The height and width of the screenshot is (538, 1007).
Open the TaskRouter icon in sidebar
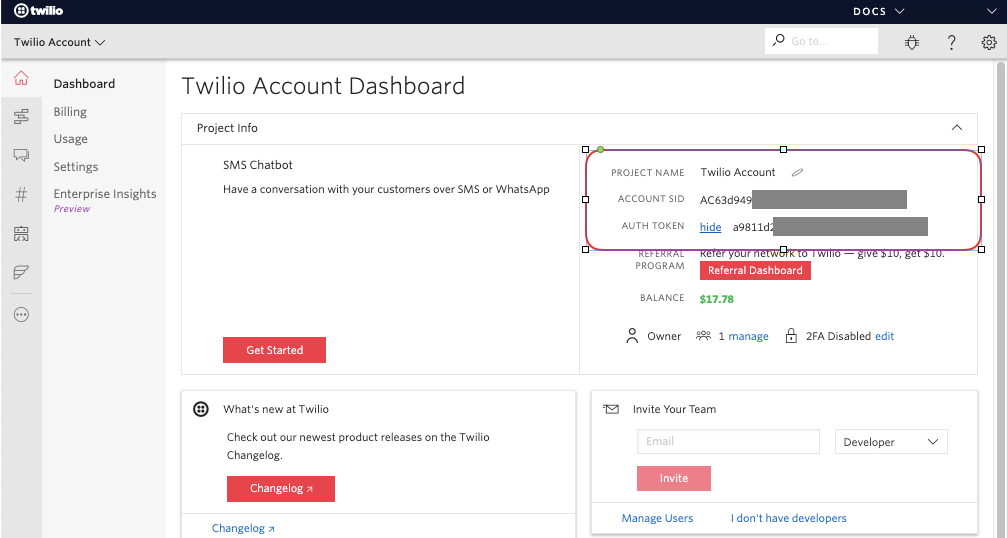point(21,234)
